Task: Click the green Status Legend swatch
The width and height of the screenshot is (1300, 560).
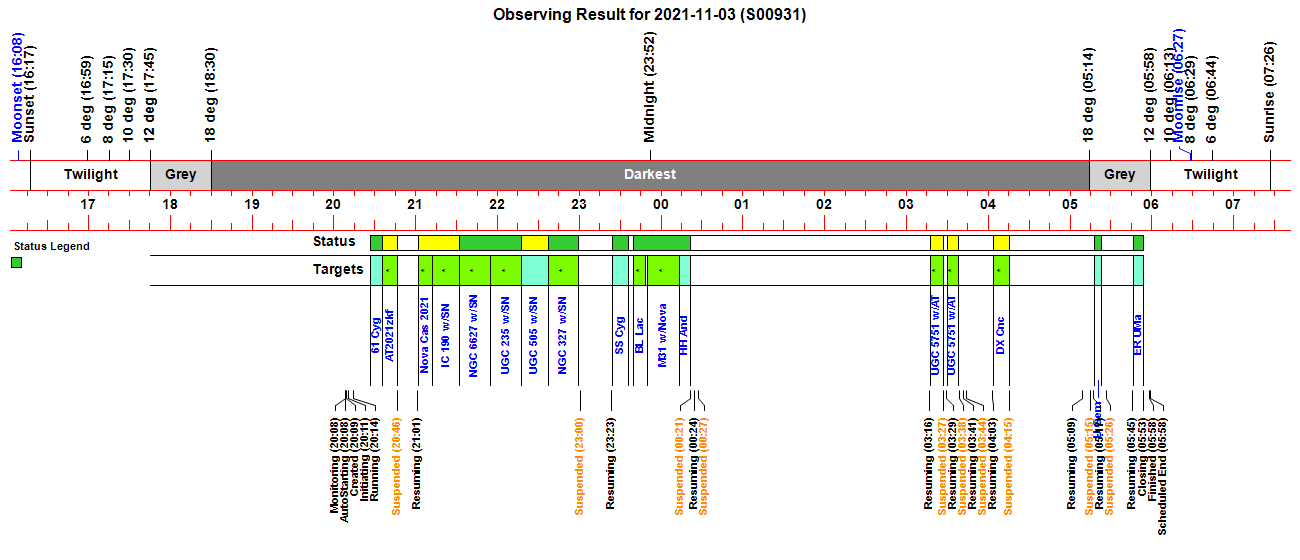Action: 17,263
